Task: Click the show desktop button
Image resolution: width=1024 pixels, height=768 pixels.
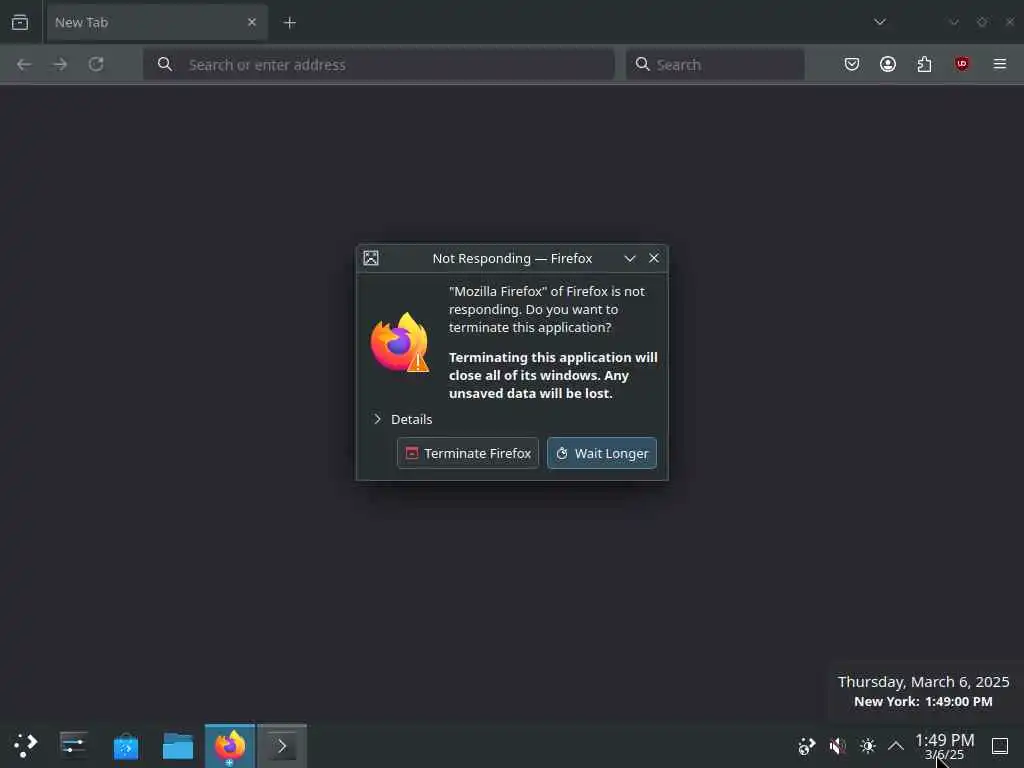Action: [x=1000, y=746]
